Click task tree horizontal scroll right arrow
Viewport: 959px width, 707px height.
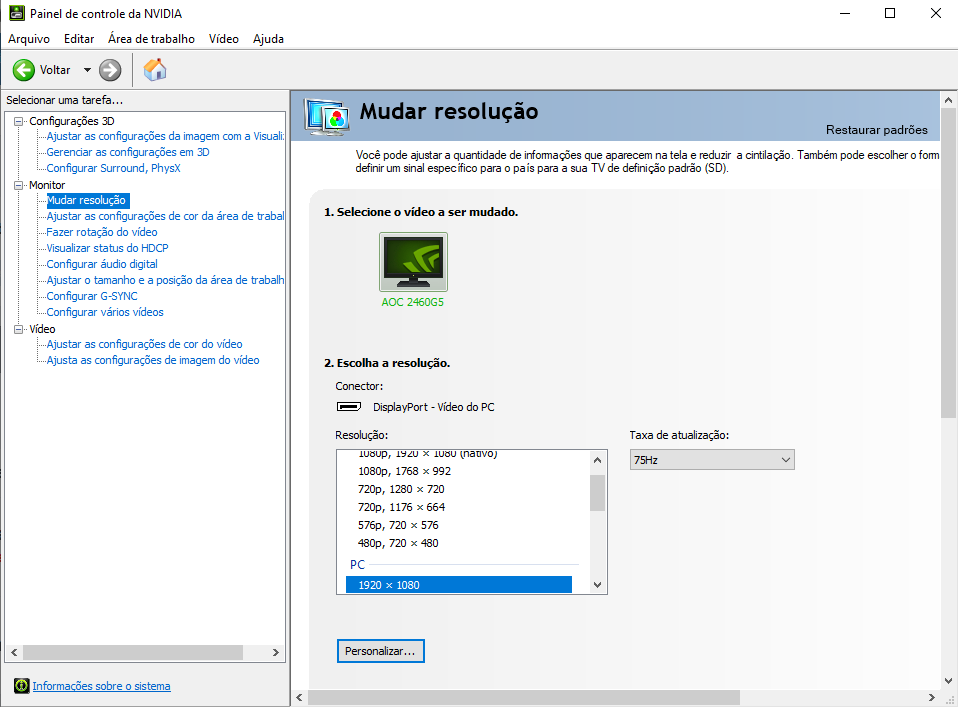coord(276,653)
